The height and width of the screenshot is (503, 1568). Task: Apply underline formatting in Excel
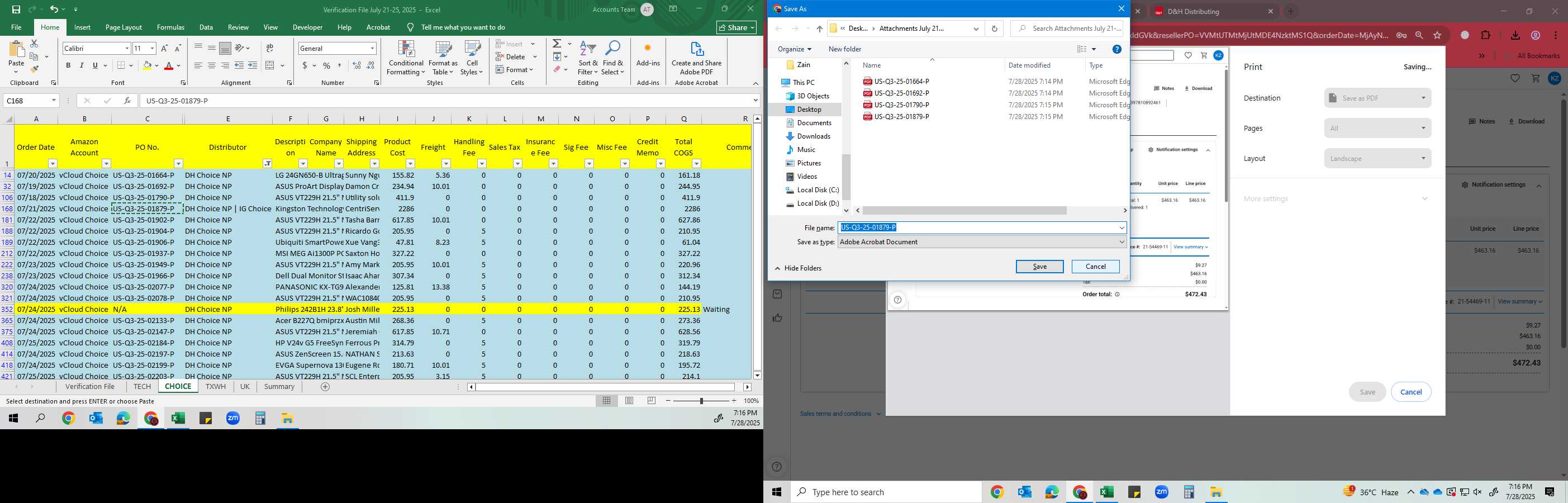tap(95, 65)
